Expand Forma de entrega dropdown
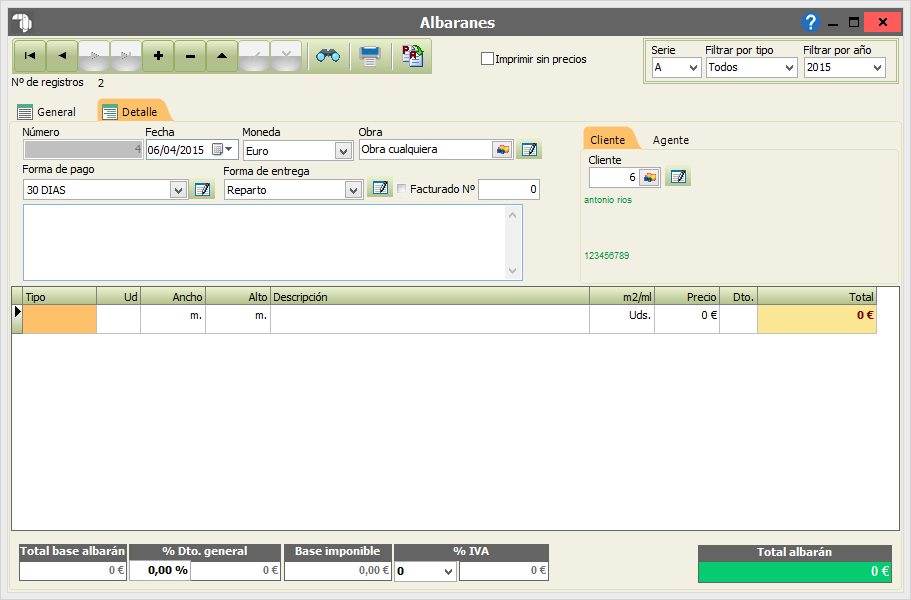Viewport: 911px width, 600px height. [353, 190]
